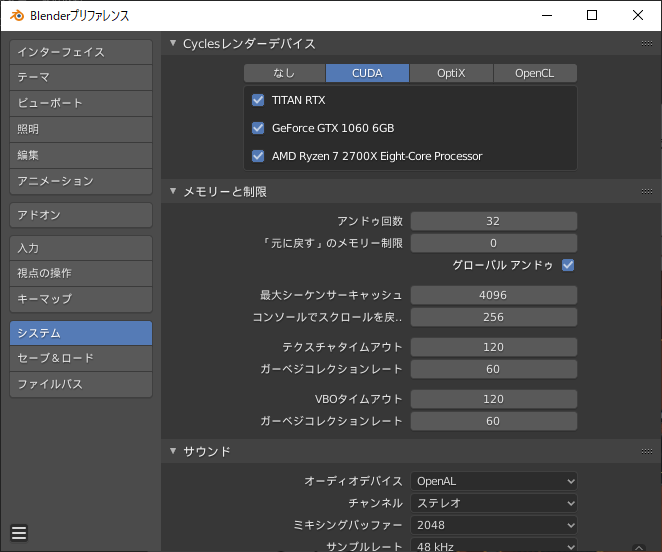Screen dimensions: 662x552
Task: Switch to アニメーション preferences
Action: (x=81, y=181)
